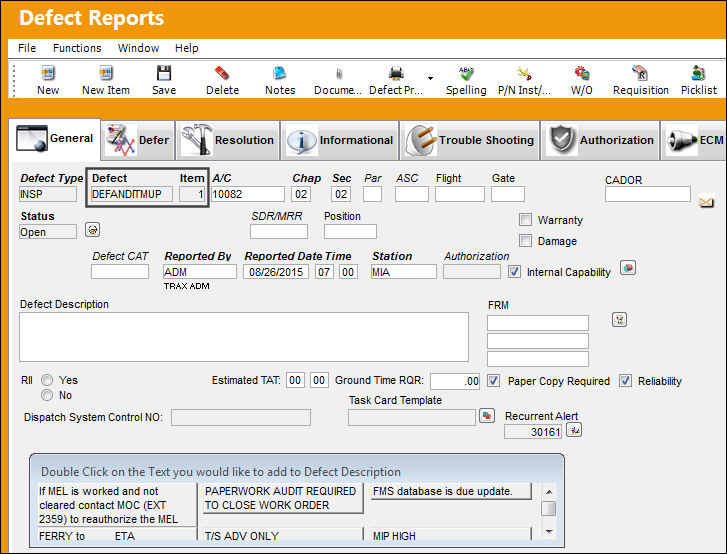Open the Functions menu
The width and height of the screenshot is (727, 554).
[x=77, y=48]
